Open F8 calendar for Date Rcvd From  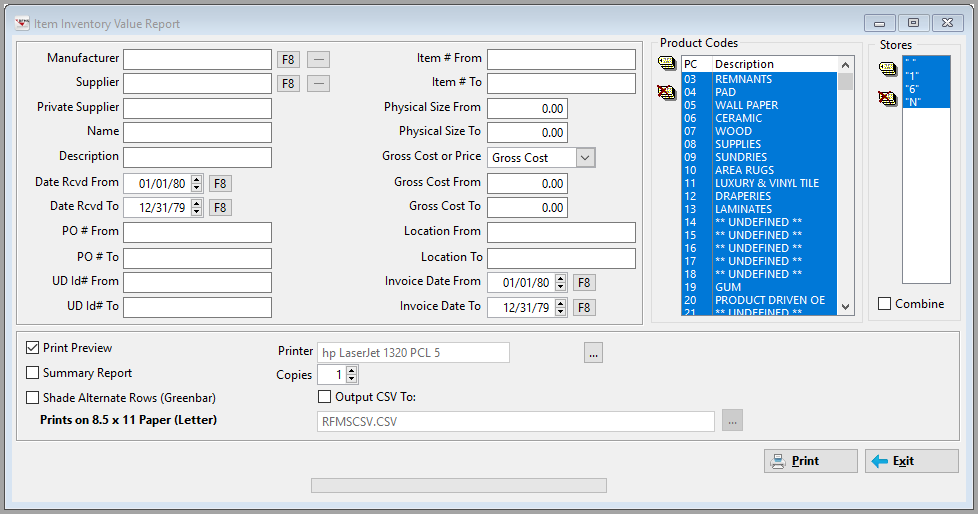coord(220,183)
